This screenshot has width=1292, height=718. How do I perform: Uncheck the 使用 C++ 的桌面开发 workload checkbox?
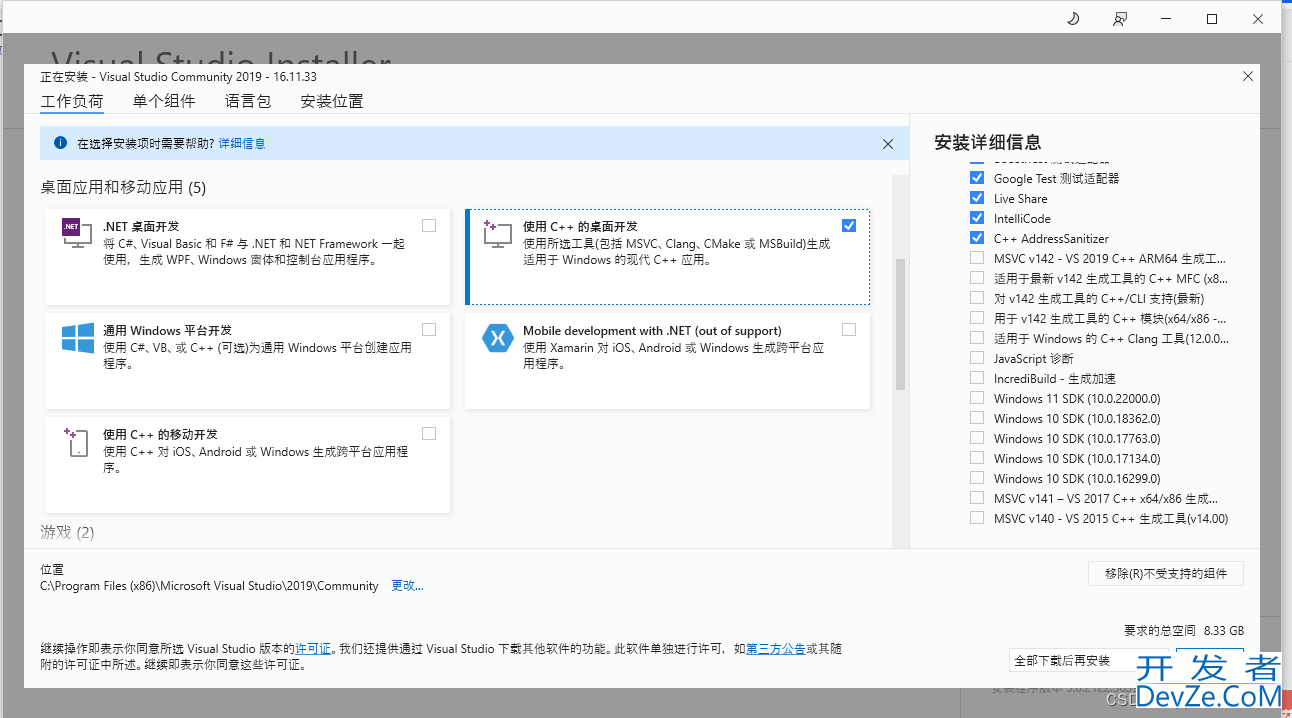pyautogui.click(x=849, y=226)
